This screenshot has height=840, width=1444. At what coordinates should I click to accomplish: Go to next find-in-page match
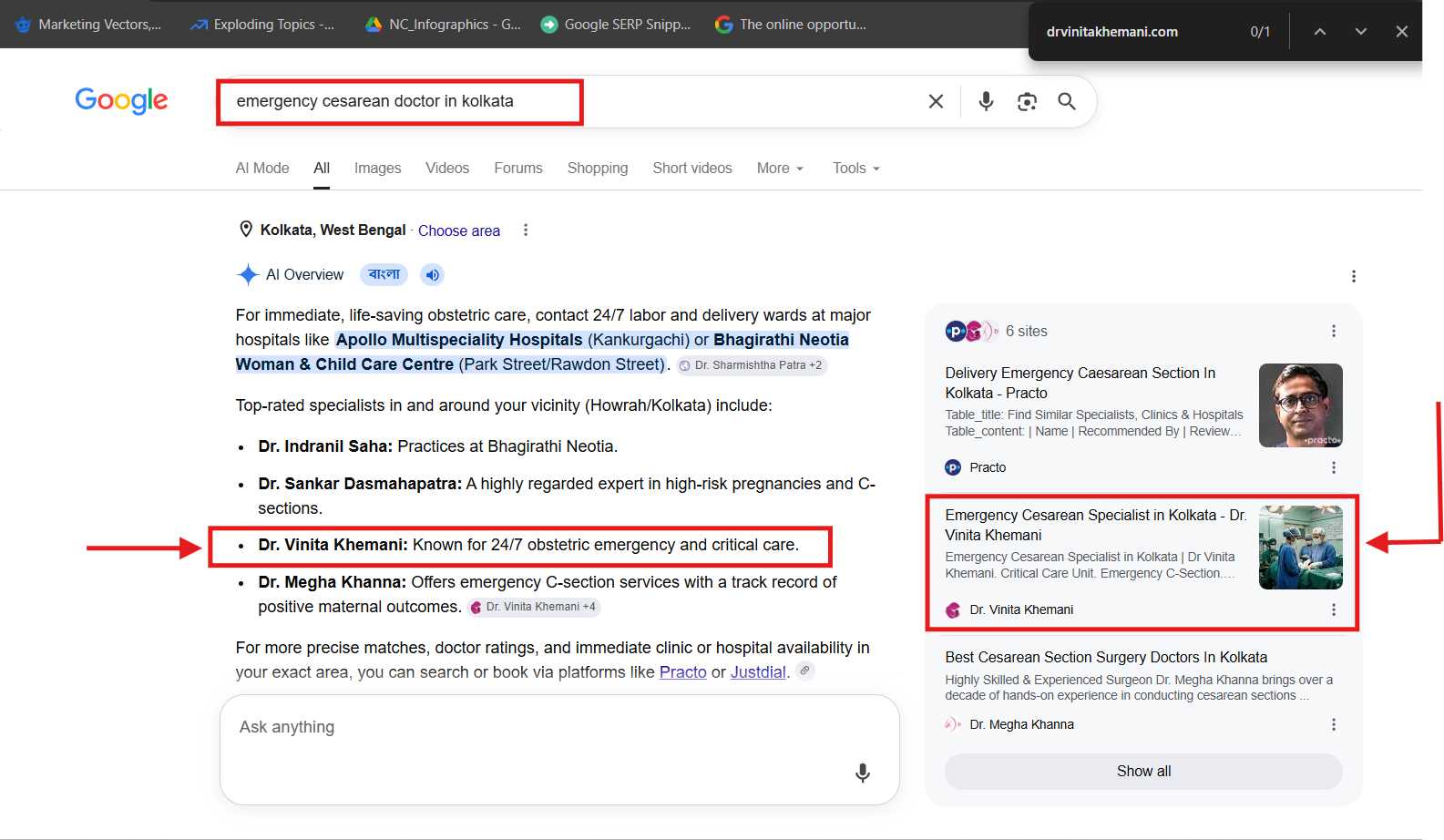pos(1360,32)
